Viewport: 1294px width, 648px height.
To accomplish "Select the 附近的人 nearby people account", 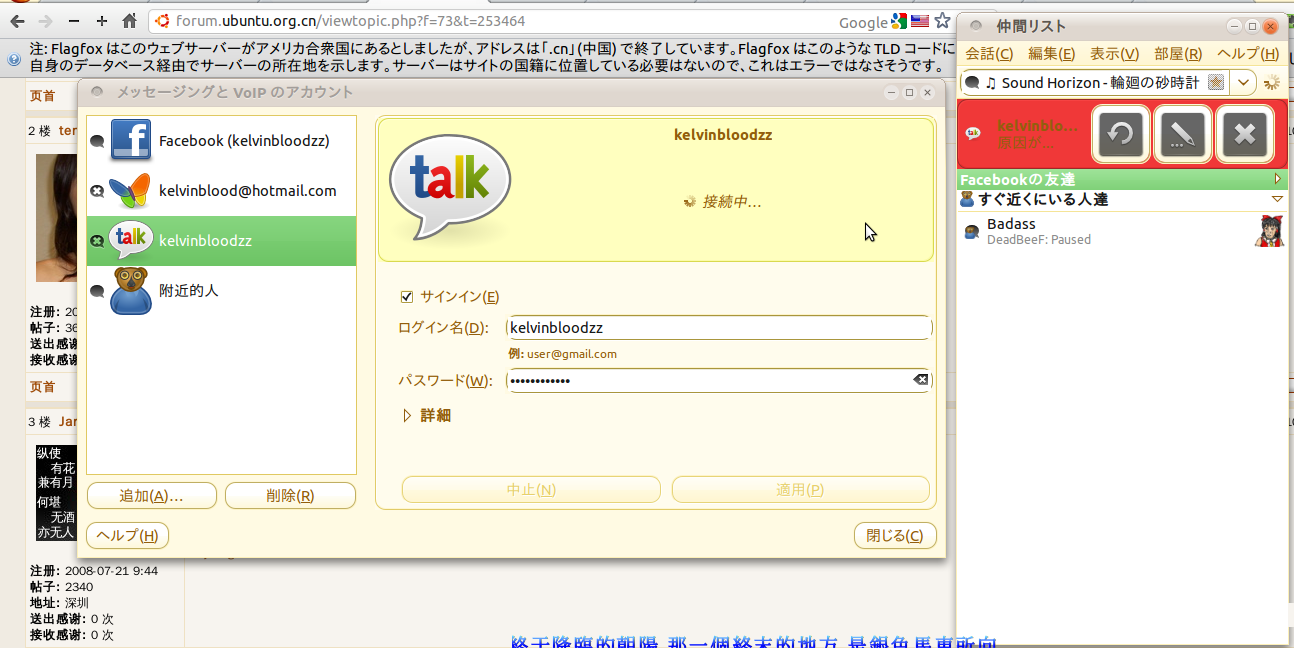I will 221,291.
